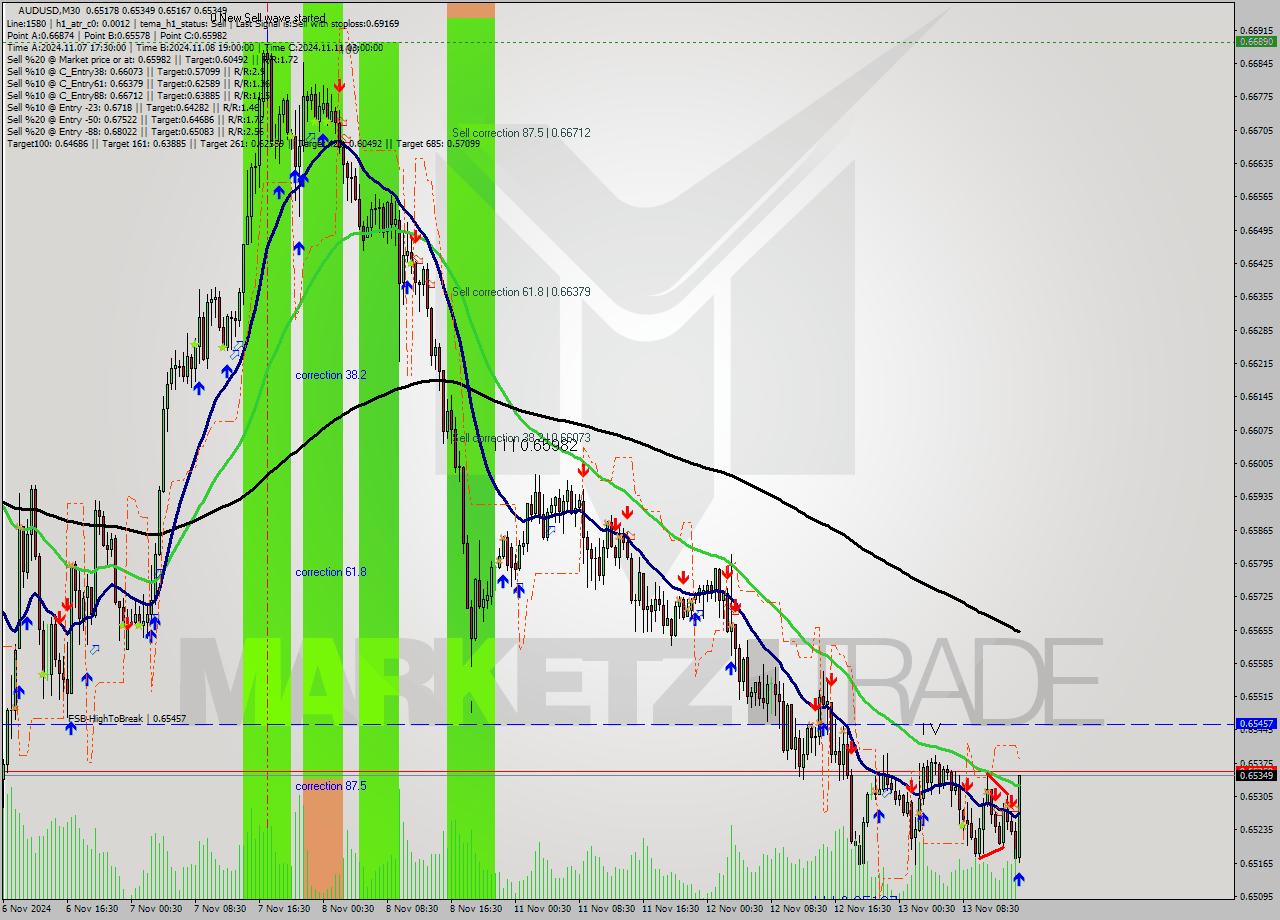Select the blue 'correction 61.8' label
Viewport: 1280px width, 920px height.
point(331,572)
